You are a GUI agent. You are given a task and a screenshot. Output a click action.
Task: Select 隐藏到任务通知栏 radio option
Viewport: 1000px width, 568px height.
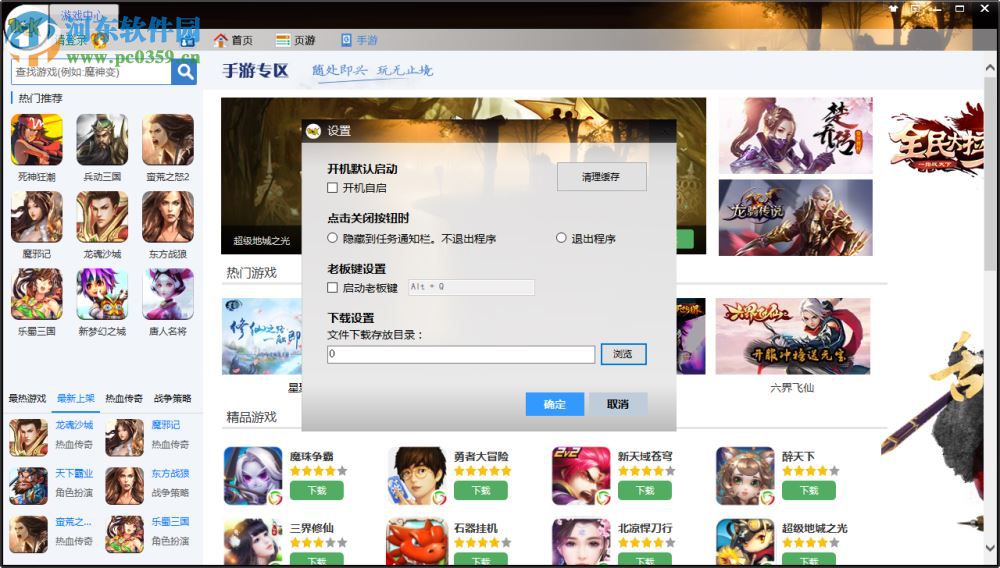[x=332, y=238]
